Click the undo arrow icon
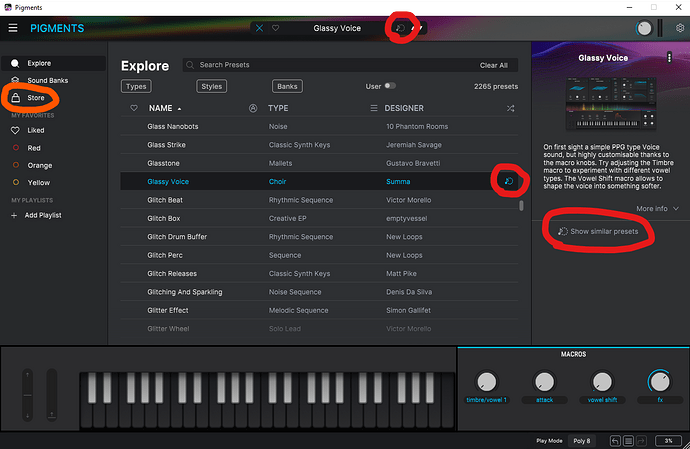The height and width of the screenshot is (449, 690). [615, 441]
